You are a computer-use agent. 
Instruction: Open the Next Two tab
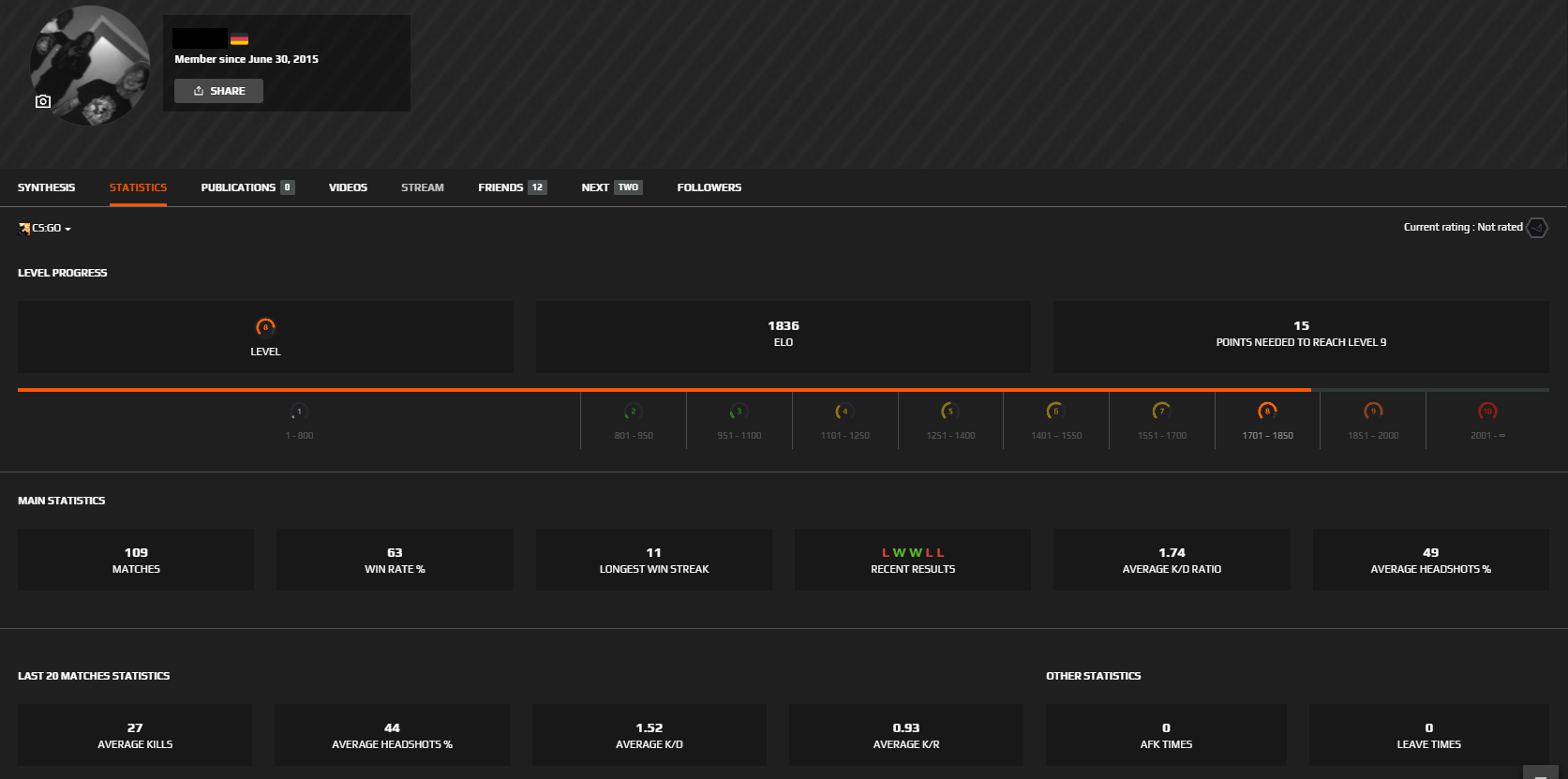click(x=611, y=187)
